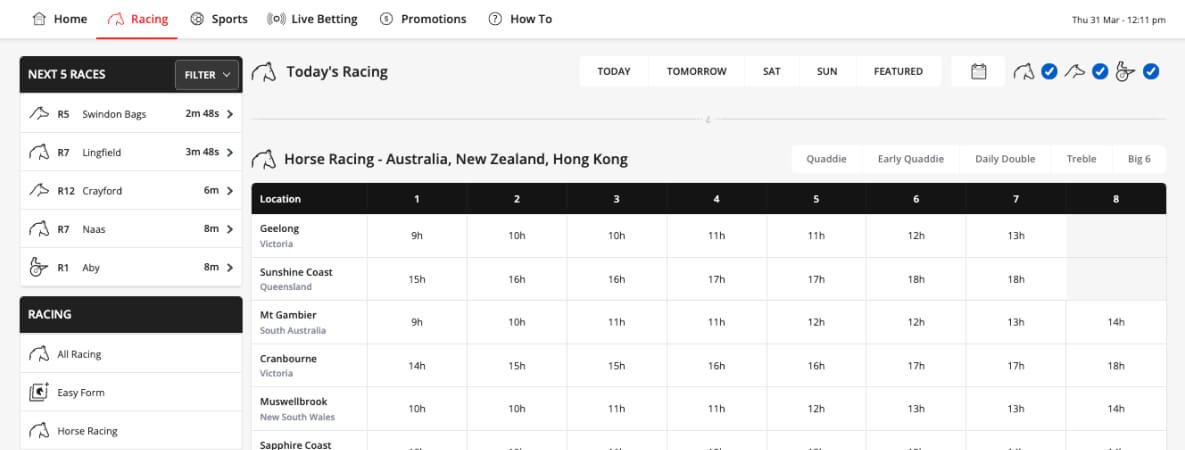The width and height of the screenshot is (1185, 450).
Task: Open Geelong race 1 at 9h
Action: coord(417,236)
